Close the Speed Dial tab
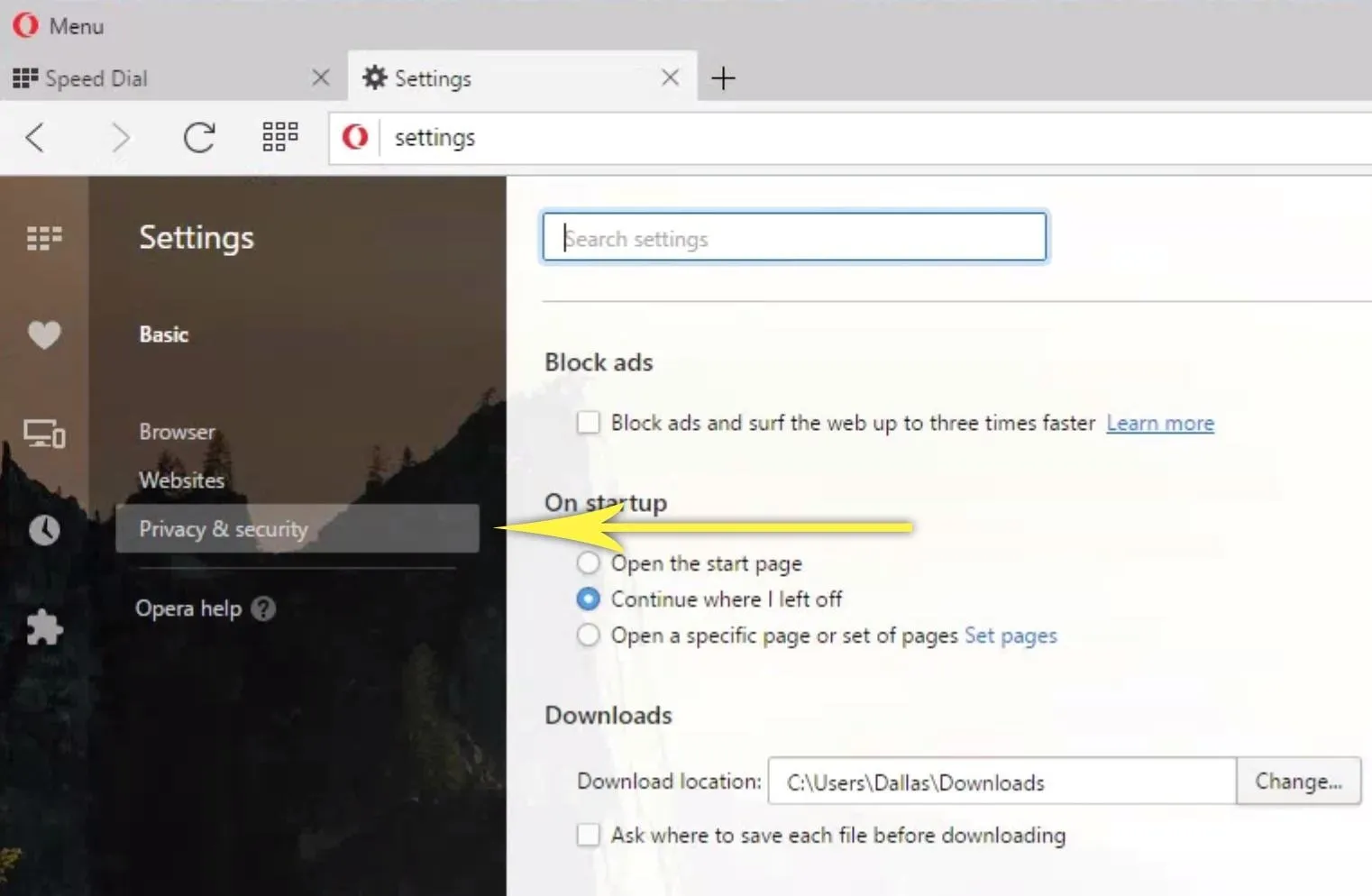Viewport: 1372px width, 896px height. [x=321, y=78]
